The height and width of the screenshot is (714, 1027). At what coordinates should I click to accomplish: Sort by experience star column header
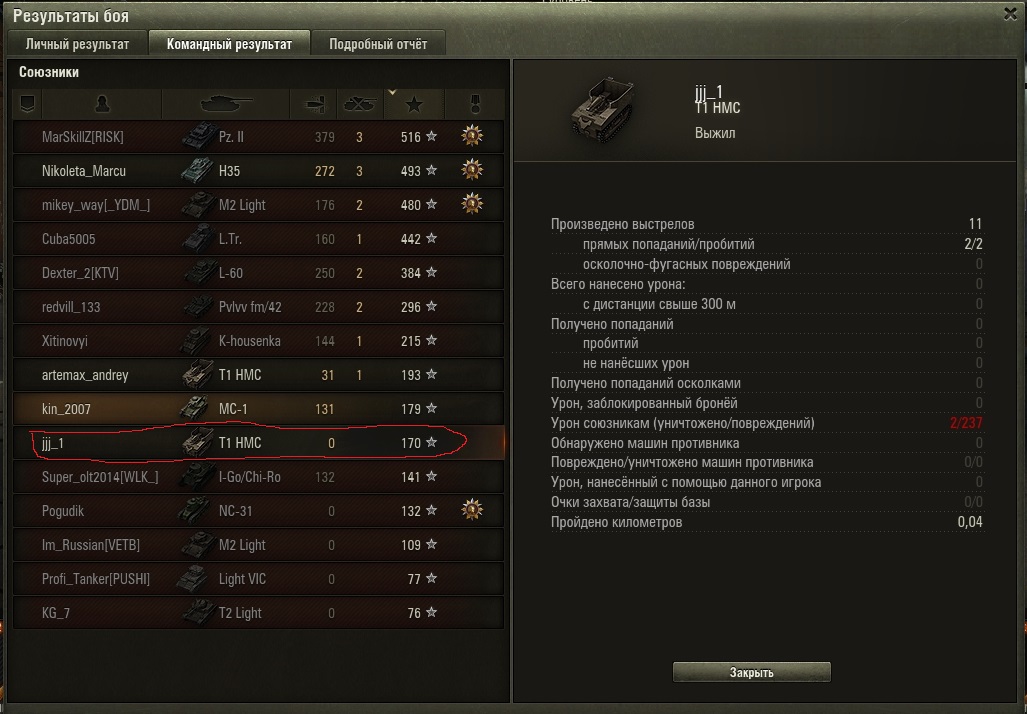(414, 103)
